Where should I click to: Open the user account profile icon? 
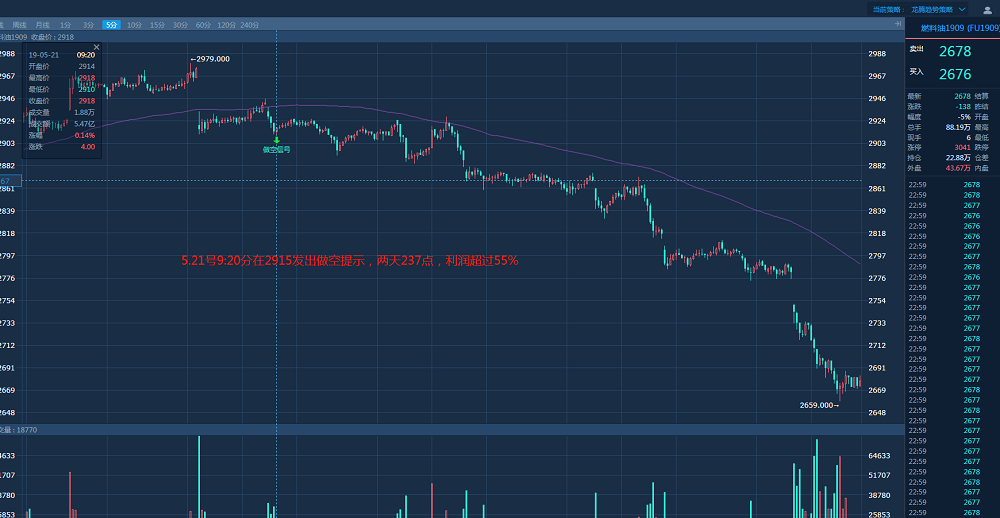click(987, 9)
